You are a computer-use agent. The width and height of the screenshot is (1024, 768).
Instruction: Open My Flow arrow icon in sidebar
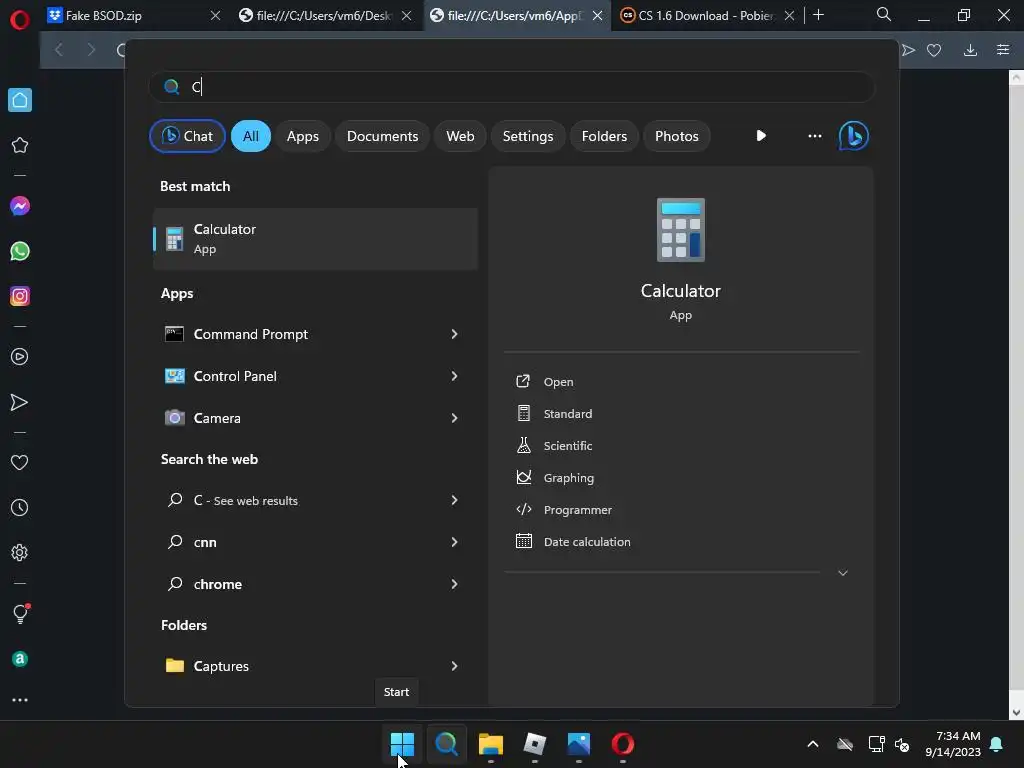20,402
